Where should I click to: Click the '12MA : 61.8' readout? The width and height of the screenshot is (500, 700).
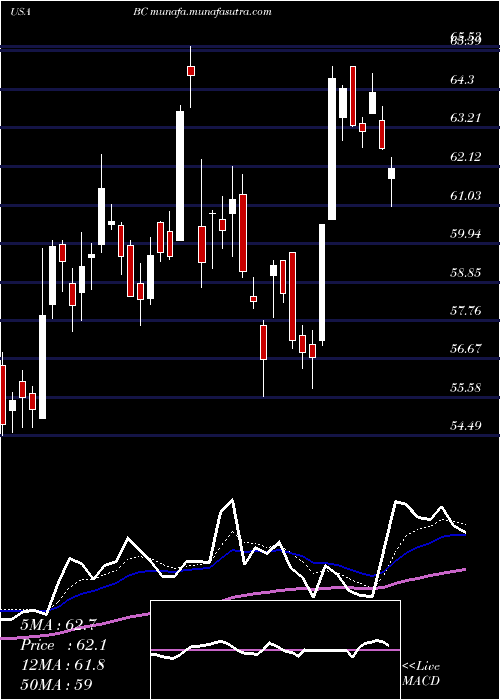pyautogui.click(x=62, y=665)
